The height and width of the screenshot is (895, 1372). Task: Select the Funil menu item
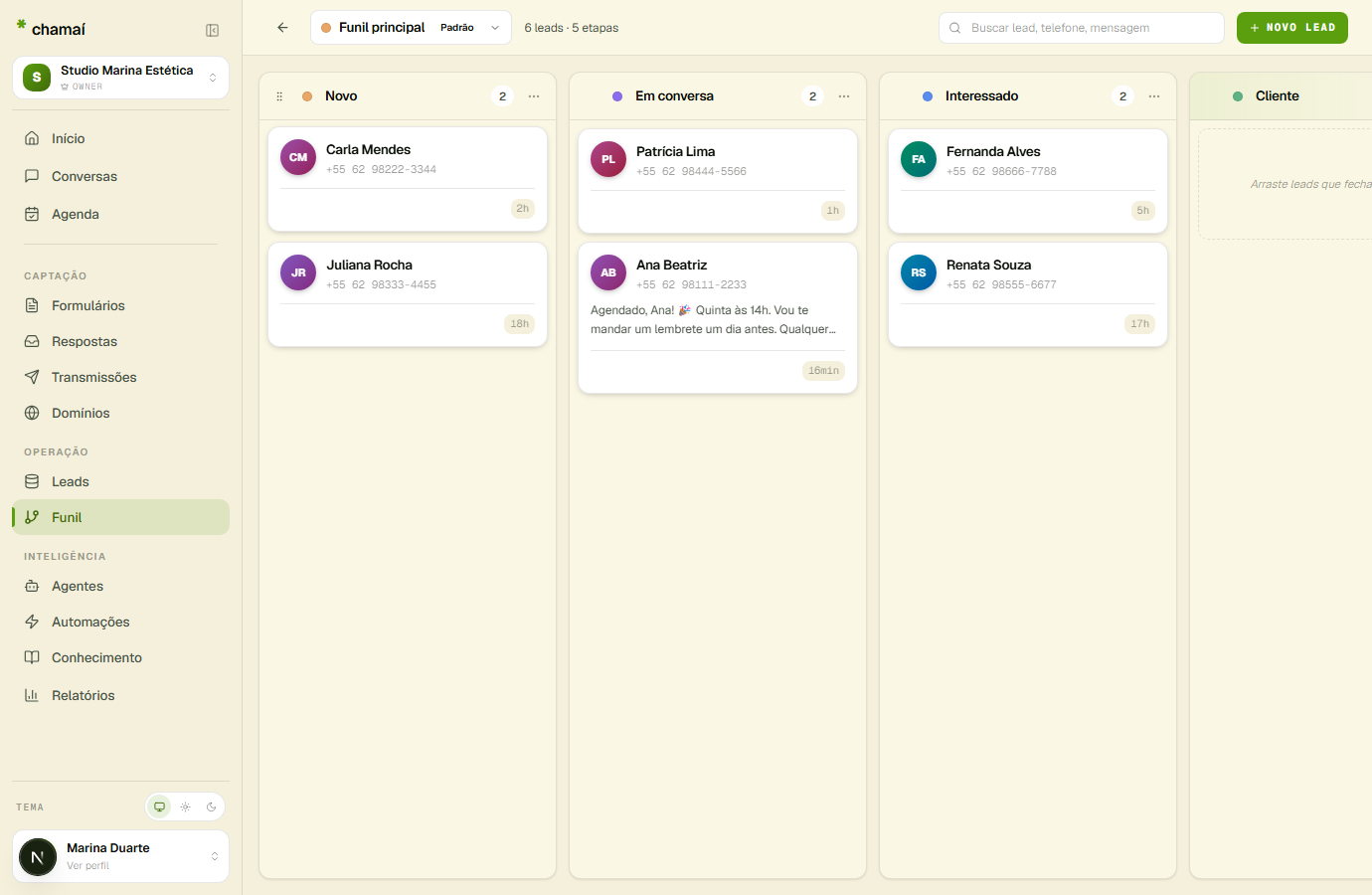121,517
